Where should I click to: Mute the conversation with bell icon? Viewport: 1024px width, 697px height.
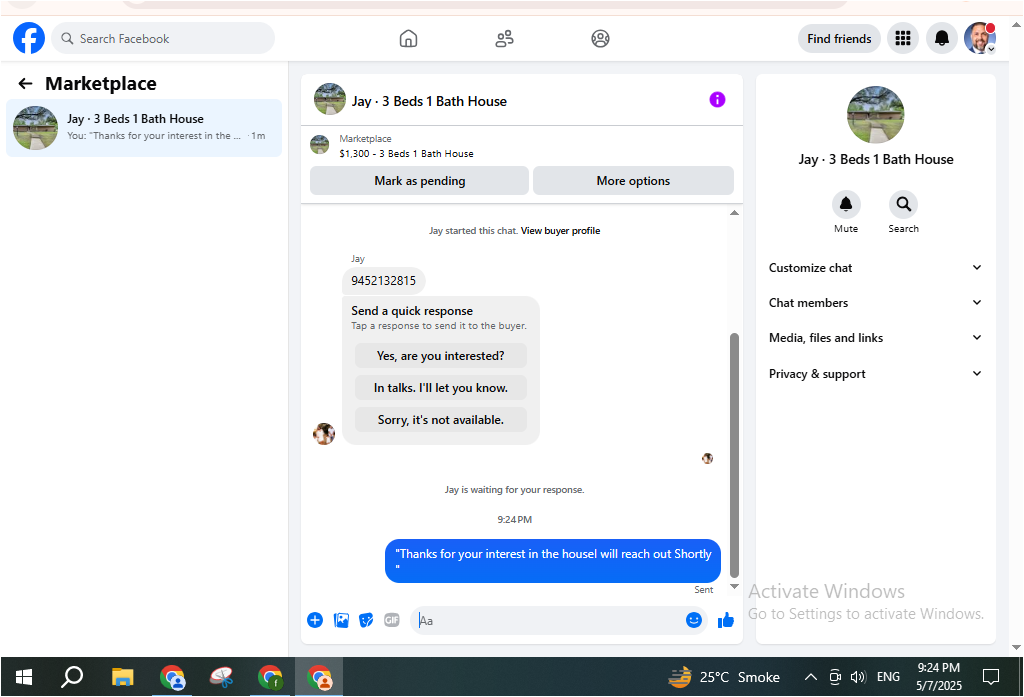[846, 204]
